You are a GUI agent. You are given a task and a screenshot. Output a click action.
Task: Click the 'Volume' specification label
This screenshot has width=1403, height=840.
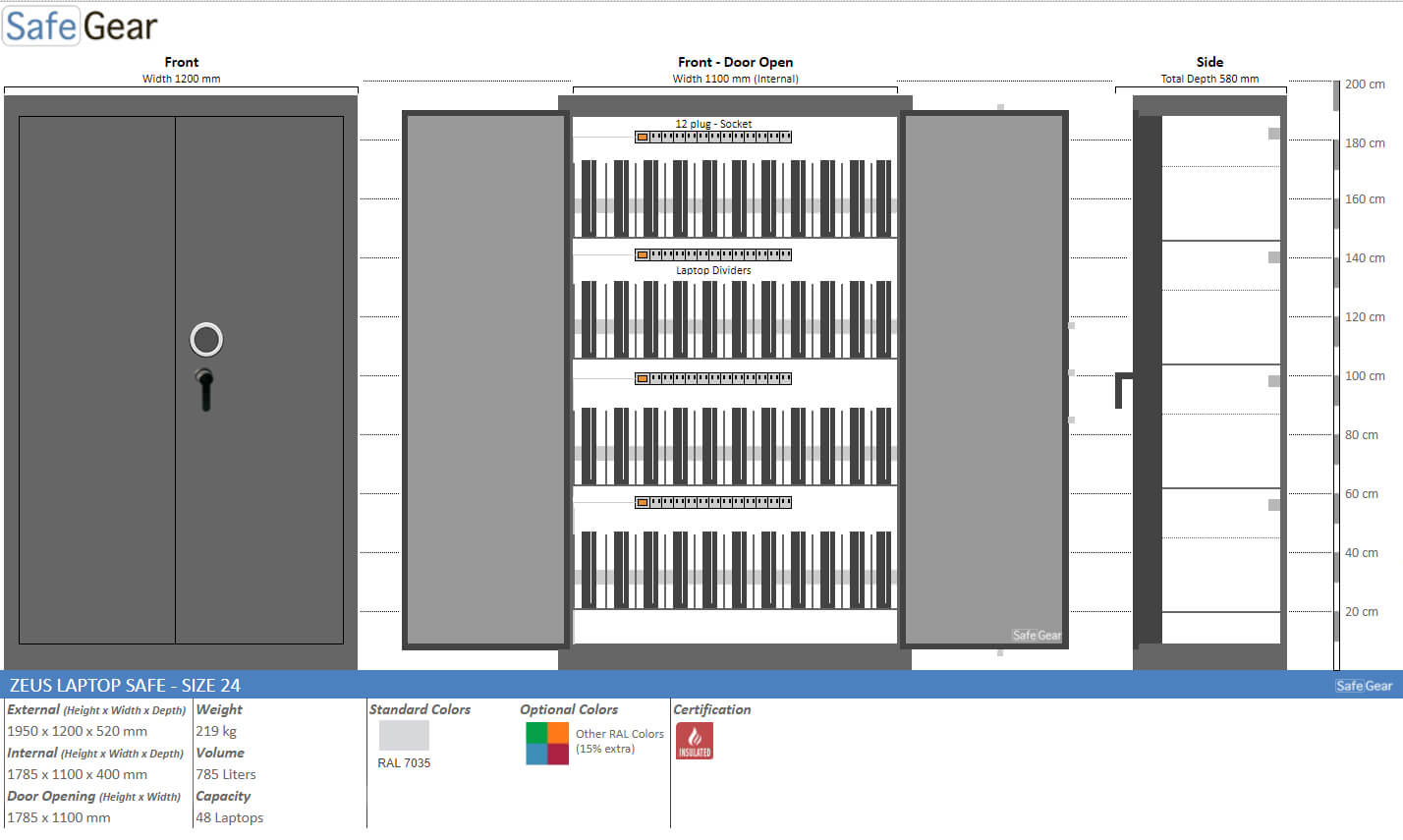[220, 753]
